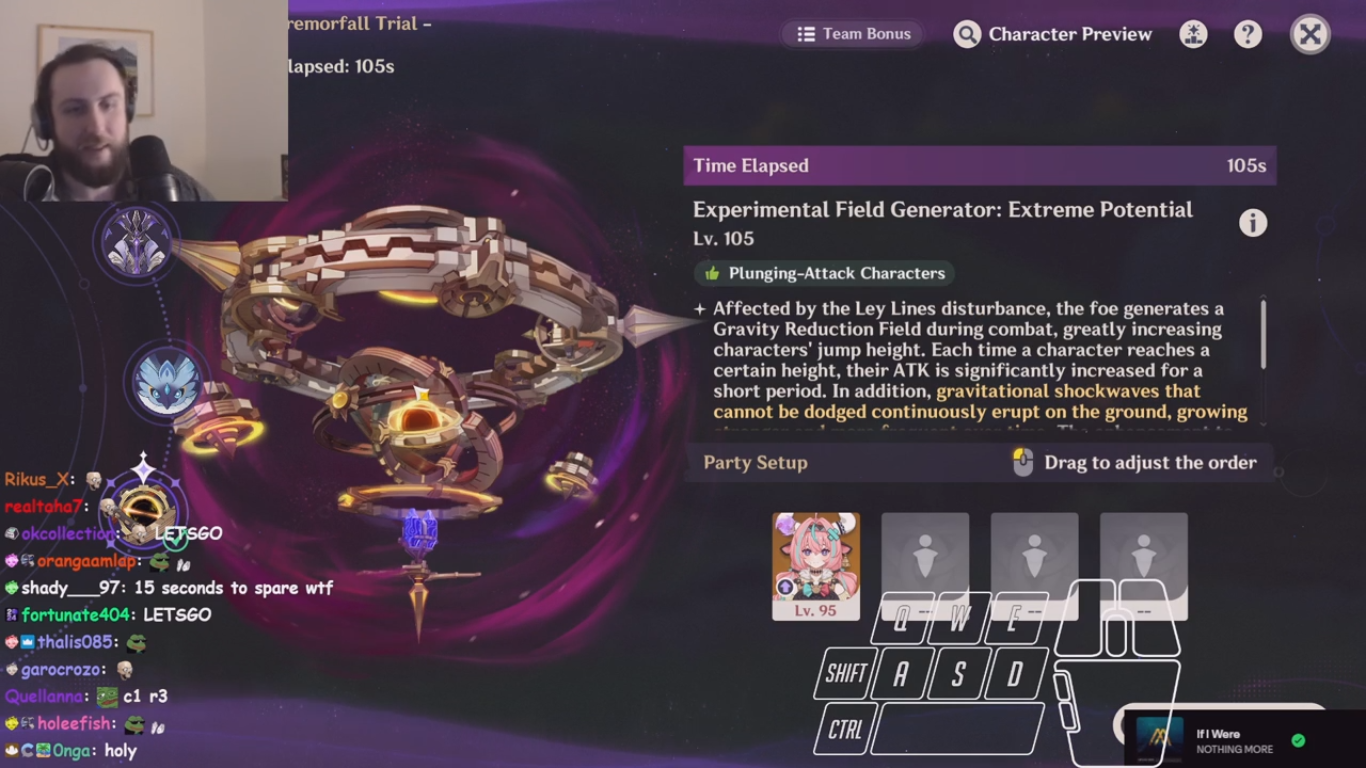This screenshot has height=768, width=1366.
Task: Click the mouse icon beside Drag to adjust
Action: tap(1022, 462)
